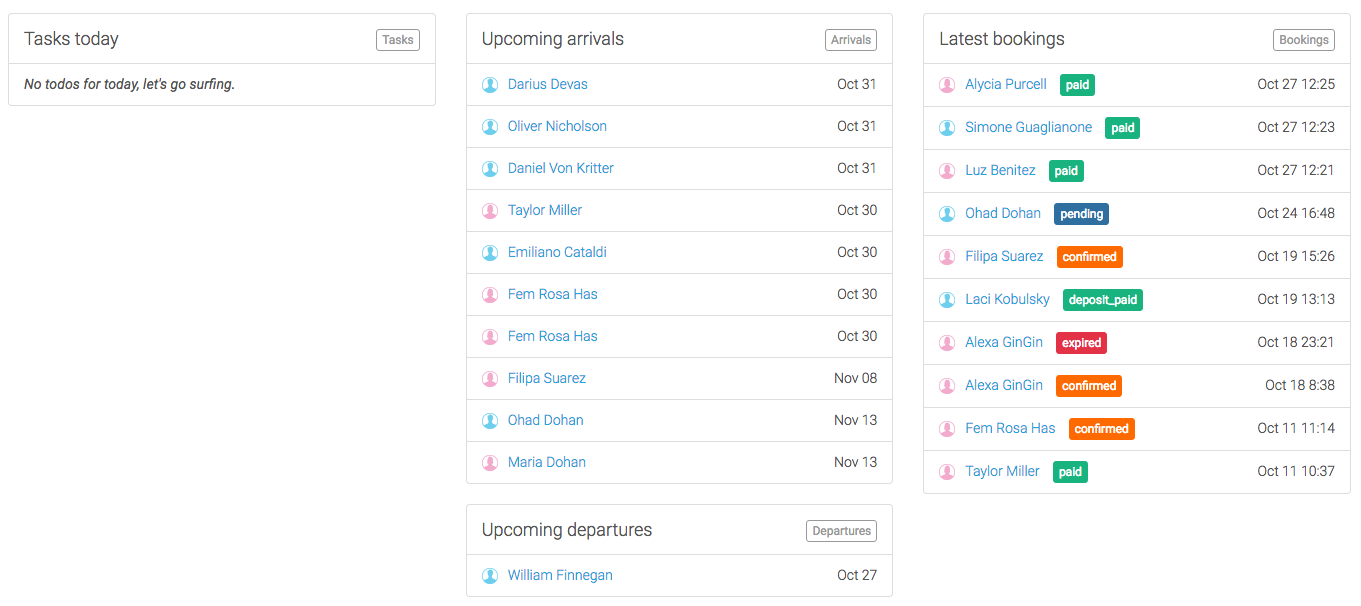
Task: Click the avatar icon next to Alycia Purcell
Action: coord(947,85)
